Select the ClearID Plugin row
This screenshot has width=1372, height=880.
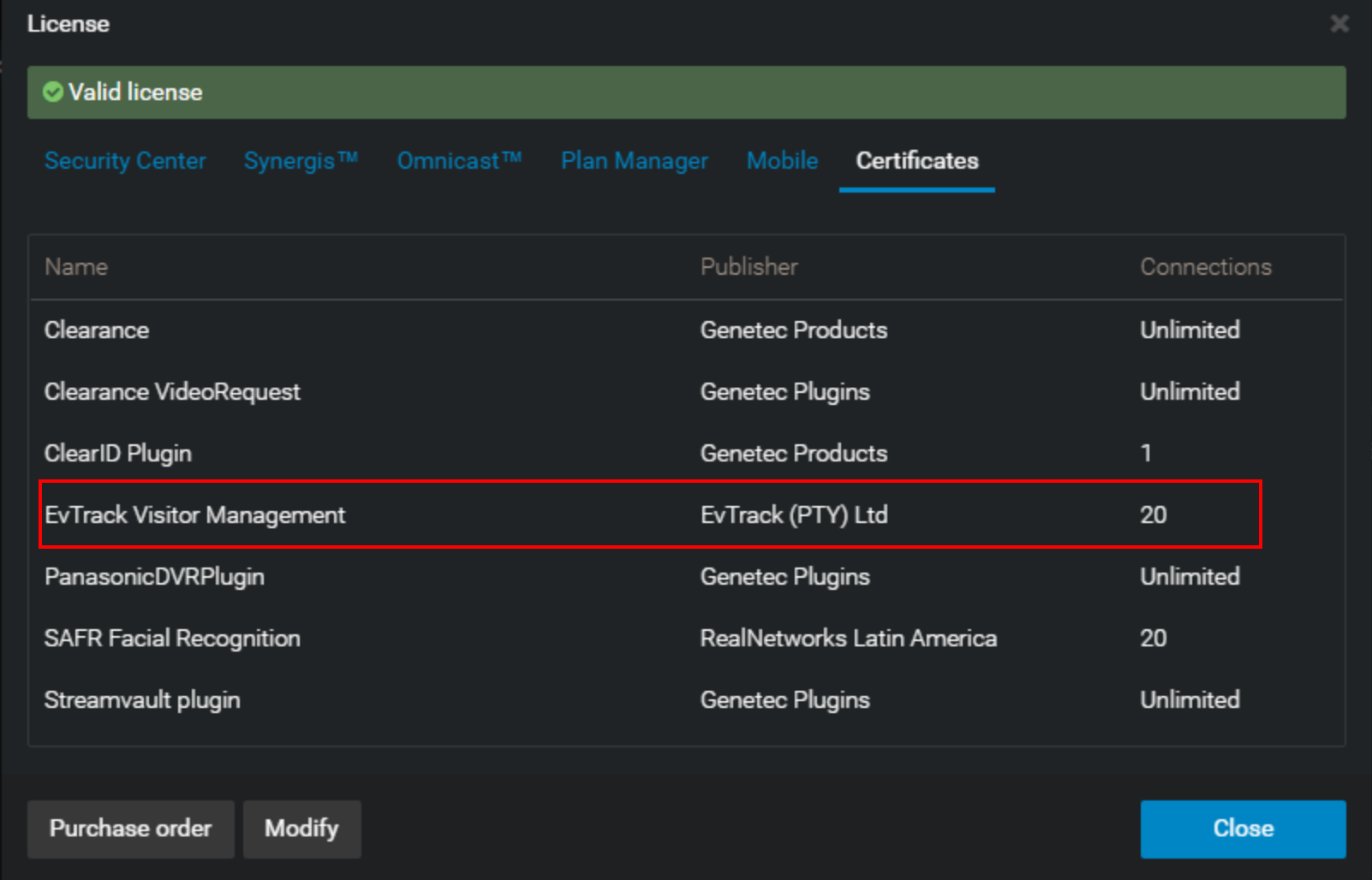(687, 454)
